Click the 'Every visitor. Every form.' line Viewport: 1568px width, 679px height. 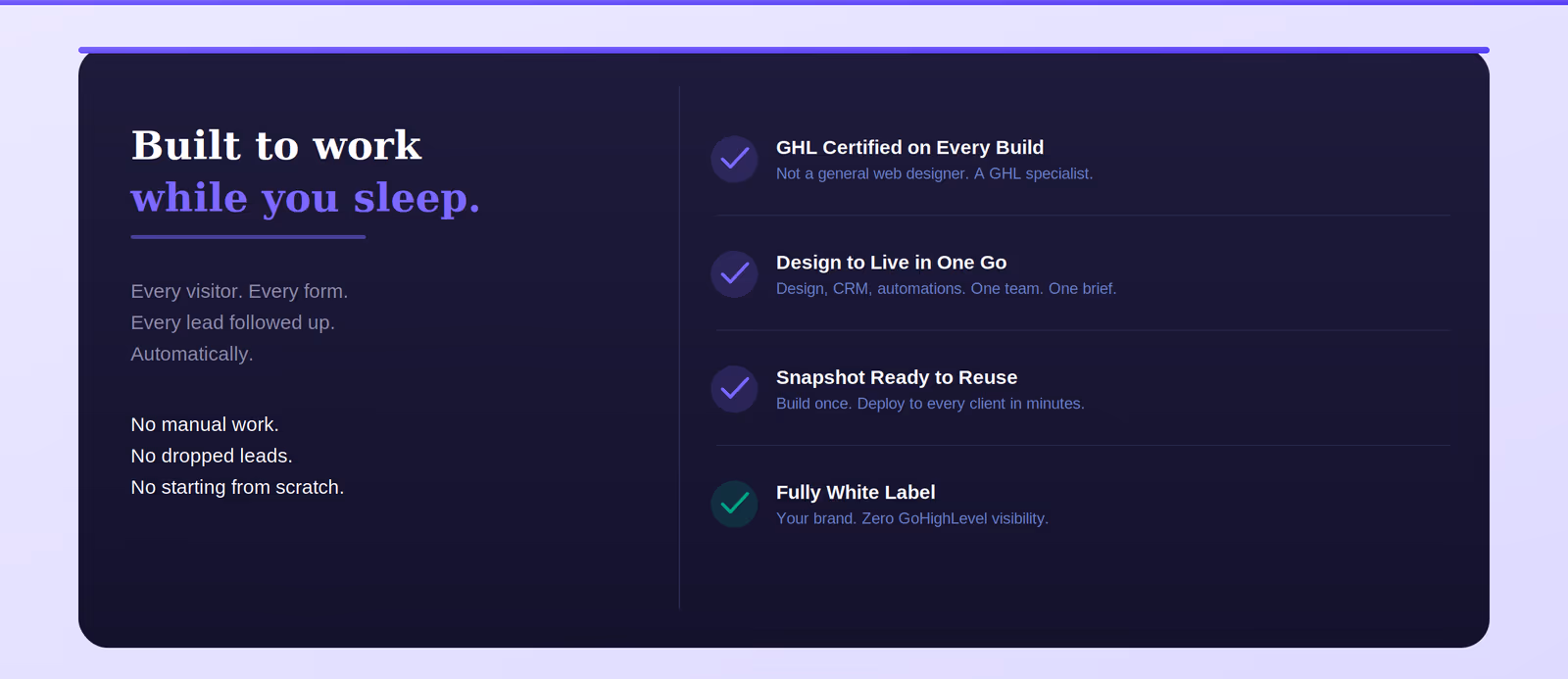point(239,291)
